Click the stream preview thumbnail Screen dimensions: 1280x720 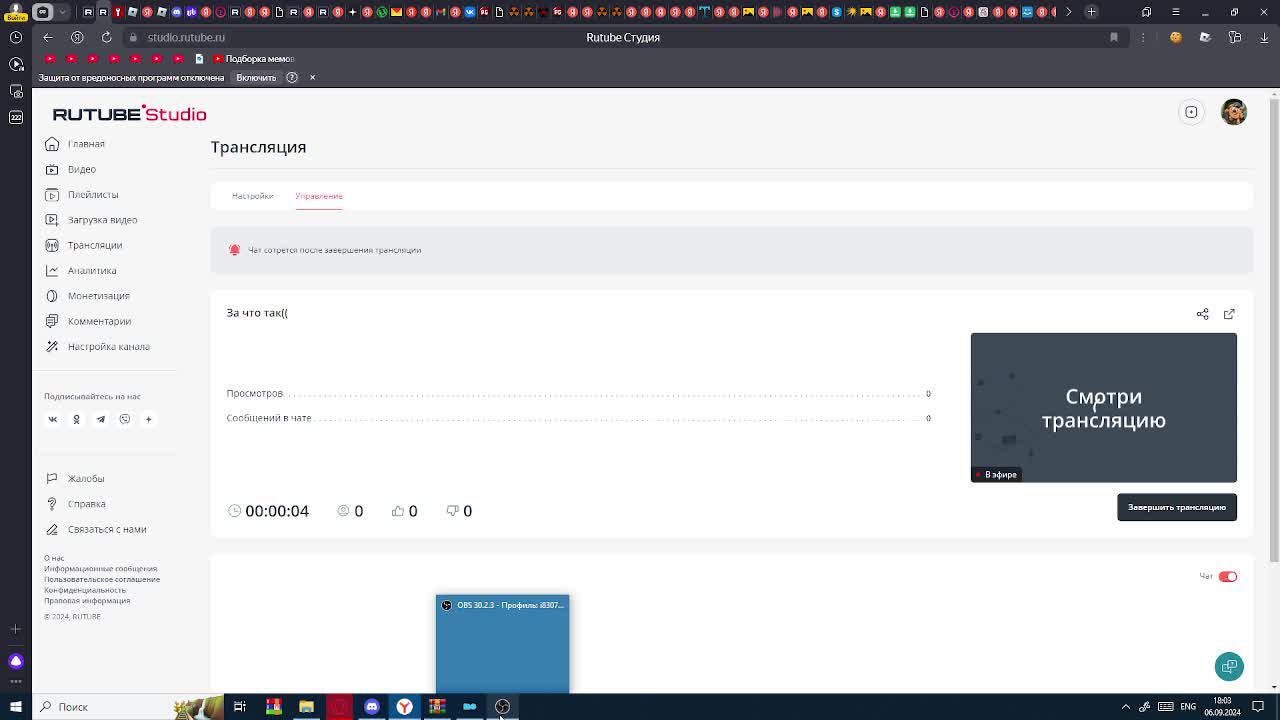click(1104, 408)
